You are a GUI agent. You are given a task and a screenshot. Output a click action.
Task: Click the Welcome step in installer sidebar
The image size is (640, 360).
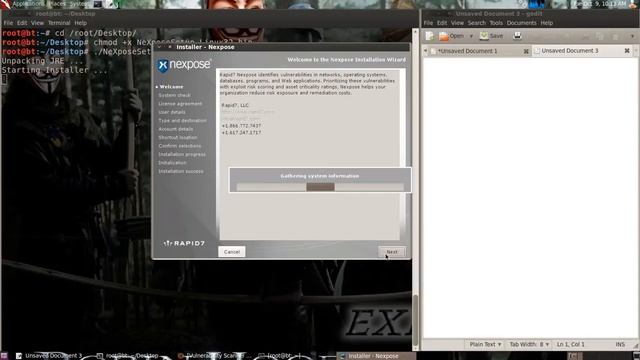(x=171, y=87)
